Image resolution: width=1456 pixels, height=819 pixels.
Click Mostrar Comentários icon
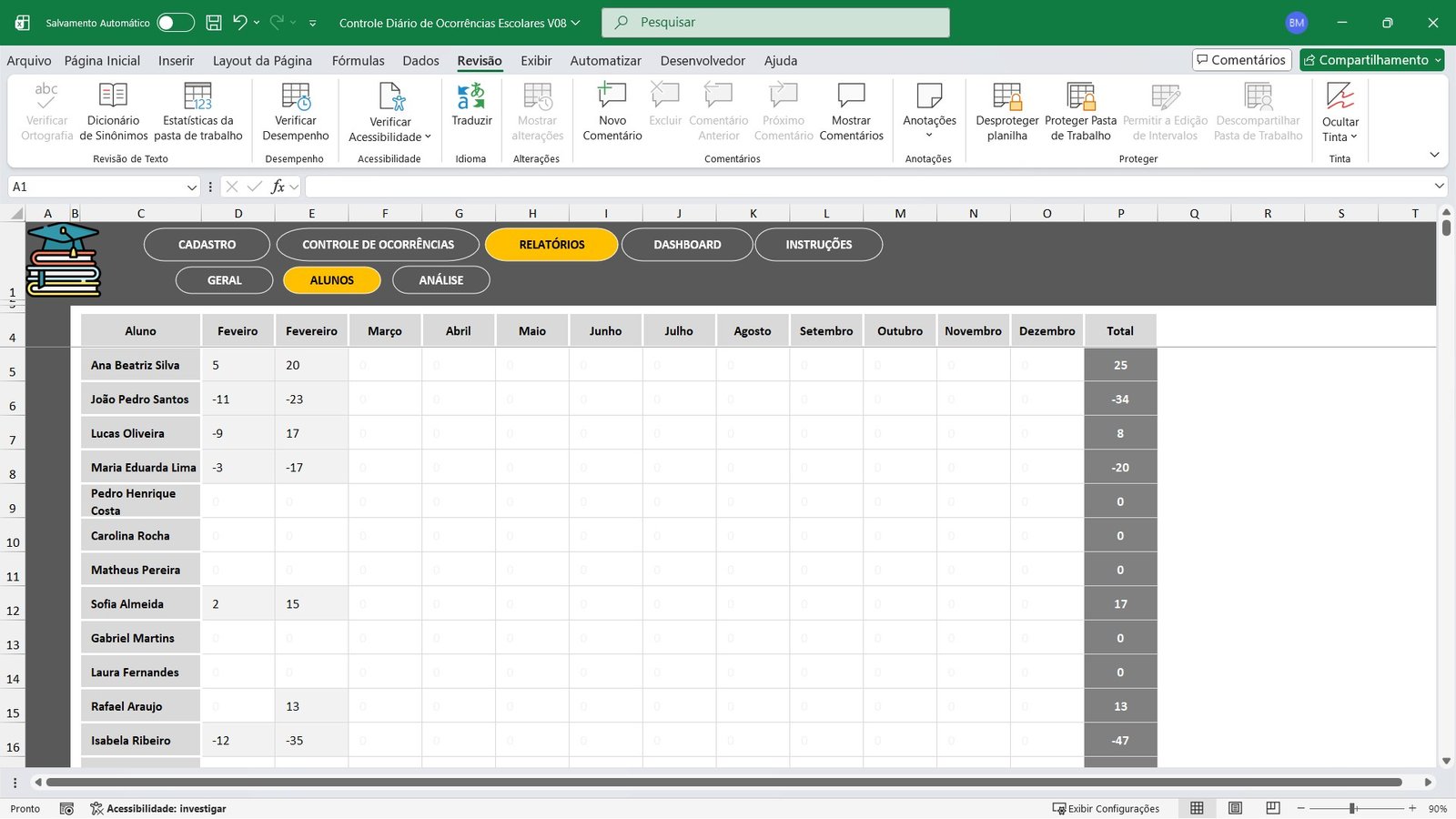click(851, 96)
